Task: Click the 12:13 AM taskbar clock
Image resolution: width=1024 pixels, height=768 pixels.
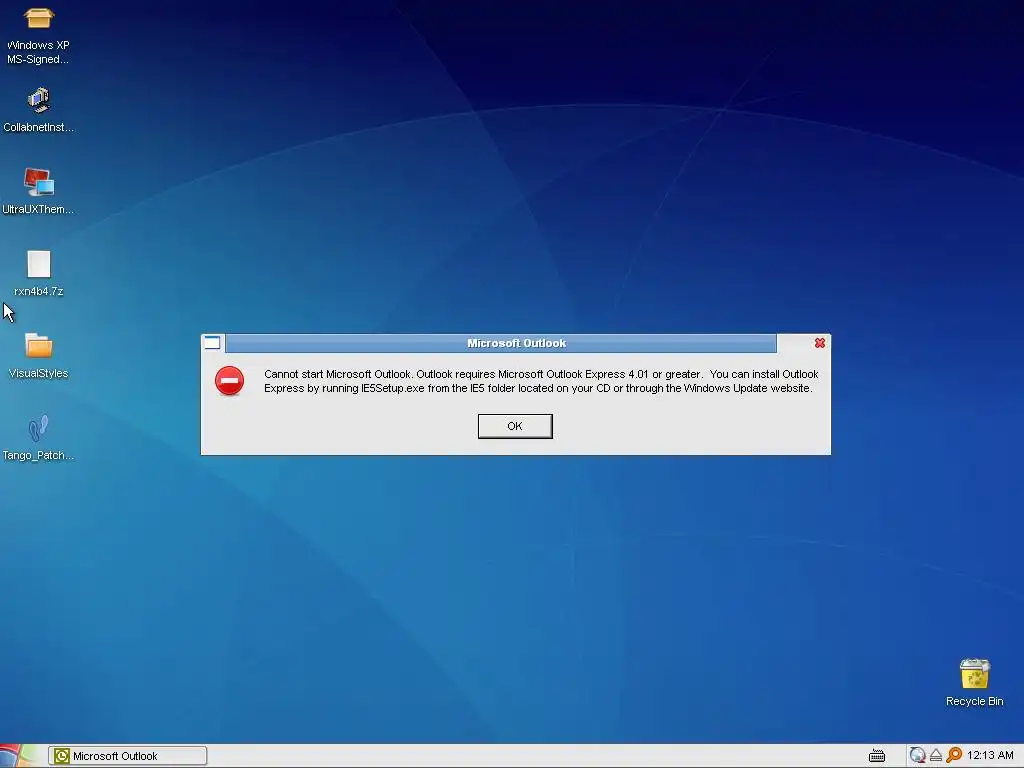Action: point(990,755)
